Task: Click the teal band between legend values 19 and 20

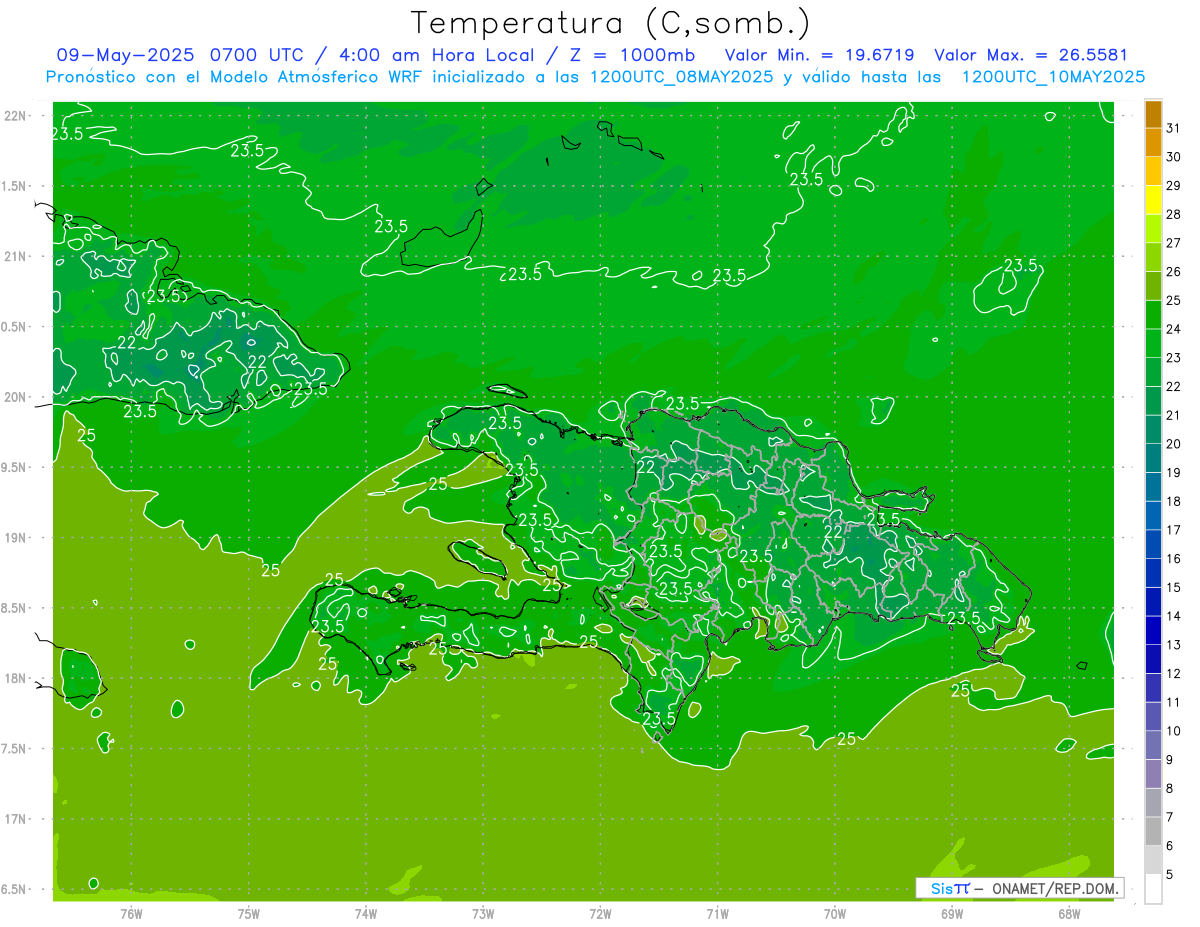Action: (x=1153, y=458)
